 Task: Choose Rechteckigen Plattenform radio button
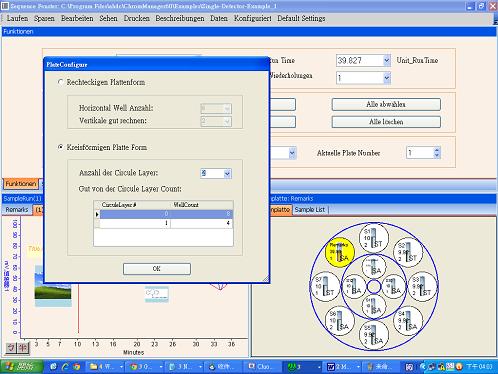pos(60,82)
